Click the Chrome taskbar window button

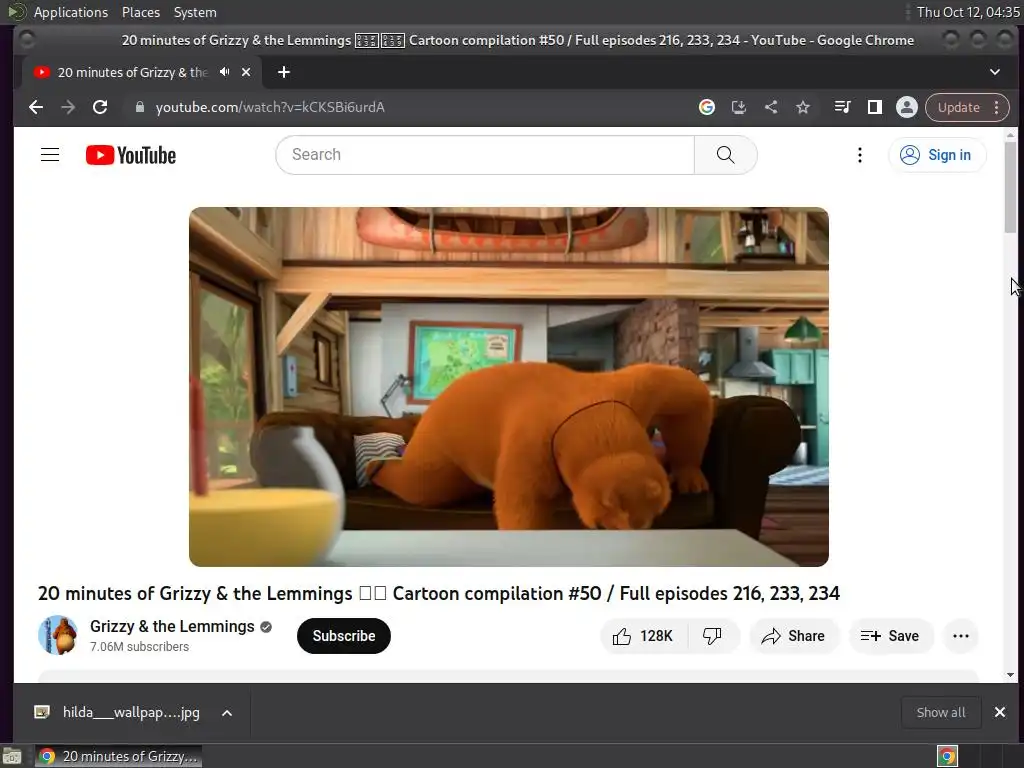pos(118,756)
